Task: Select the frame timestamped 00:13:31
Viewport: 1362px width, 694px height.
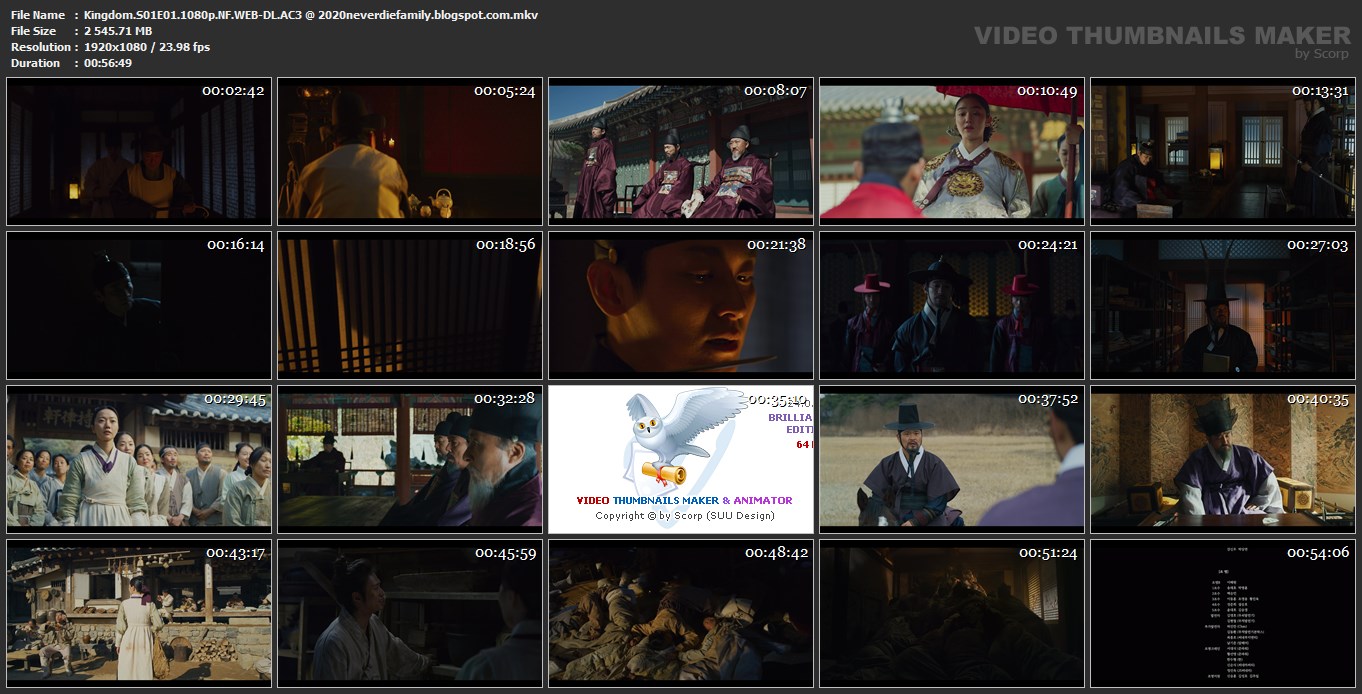Action: click(x=1222, y=151)
